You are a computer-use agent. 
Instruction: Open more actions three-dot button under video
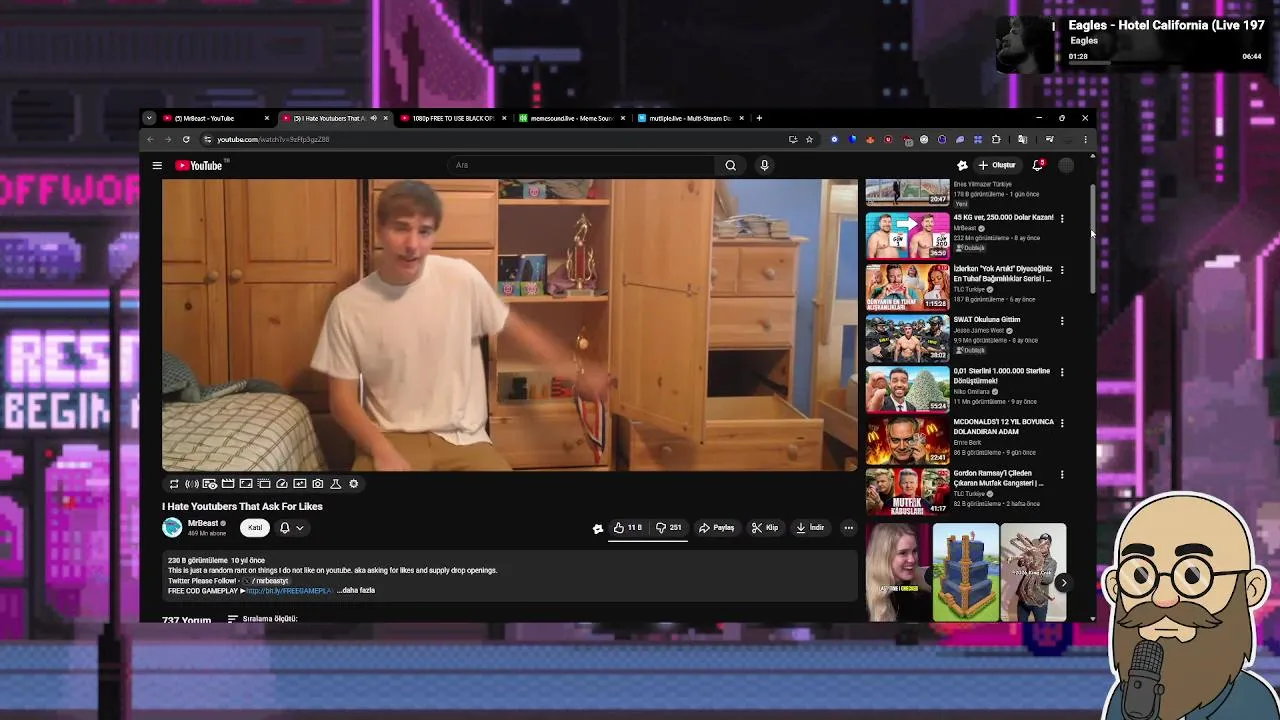click(x=848, y=528)
